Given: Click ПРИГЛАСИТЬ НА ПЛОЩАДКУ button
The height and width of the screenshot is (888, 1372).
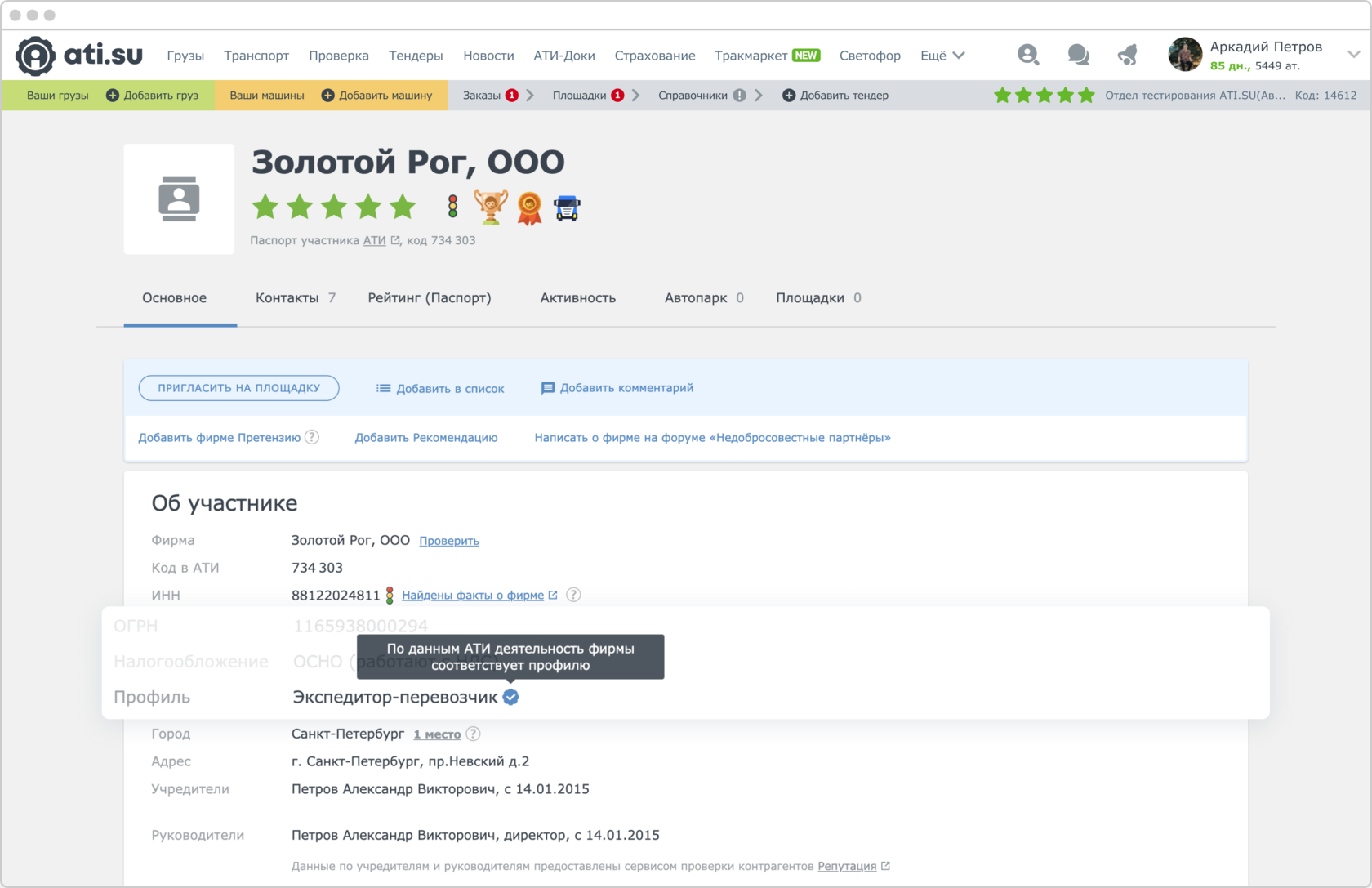Looking at the screenshot, I should point(239,388).
